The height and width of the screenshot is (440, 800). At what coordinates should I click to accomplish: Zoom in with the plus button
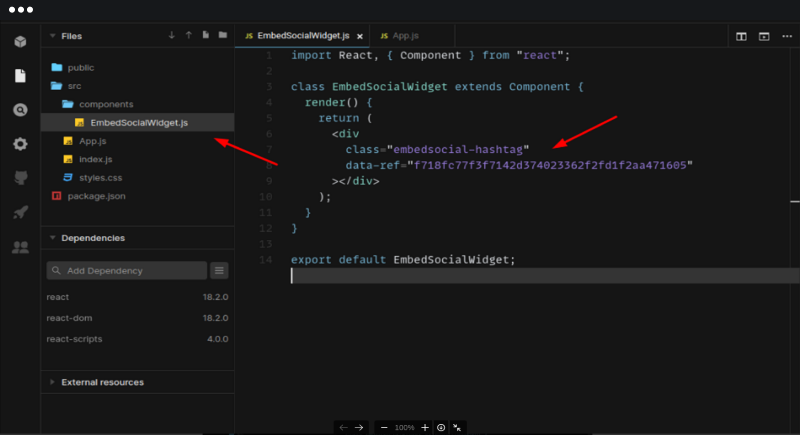[424, 427]
